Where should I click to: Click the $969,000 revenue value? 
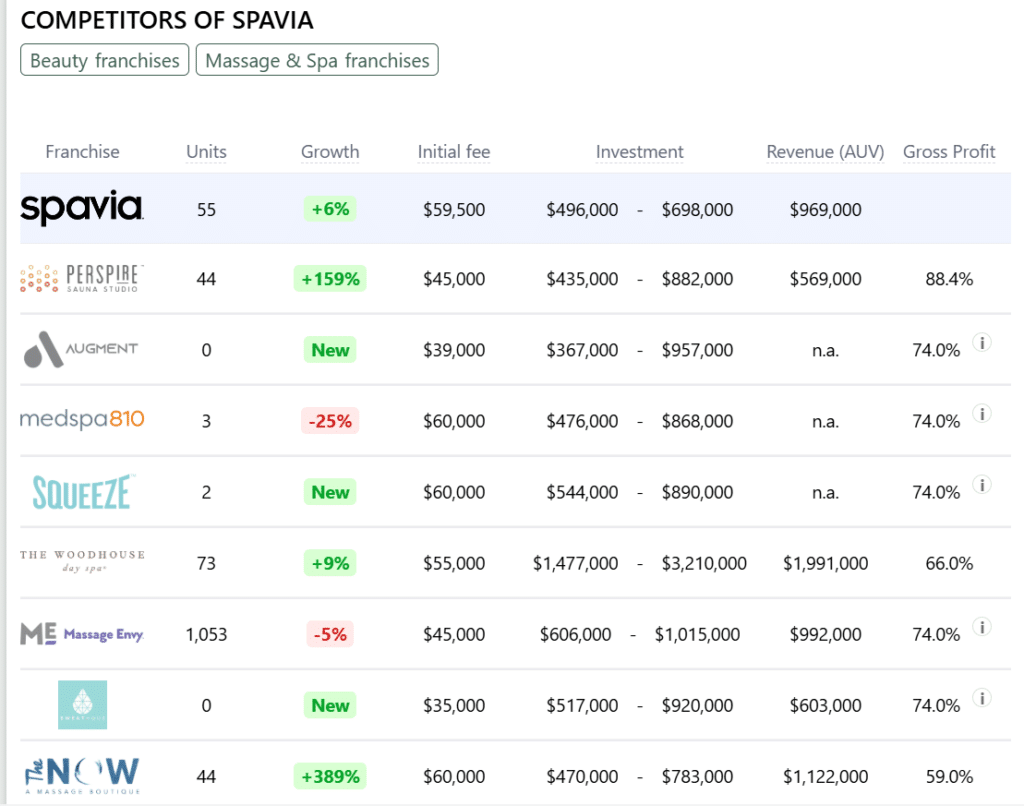point(825,210)
